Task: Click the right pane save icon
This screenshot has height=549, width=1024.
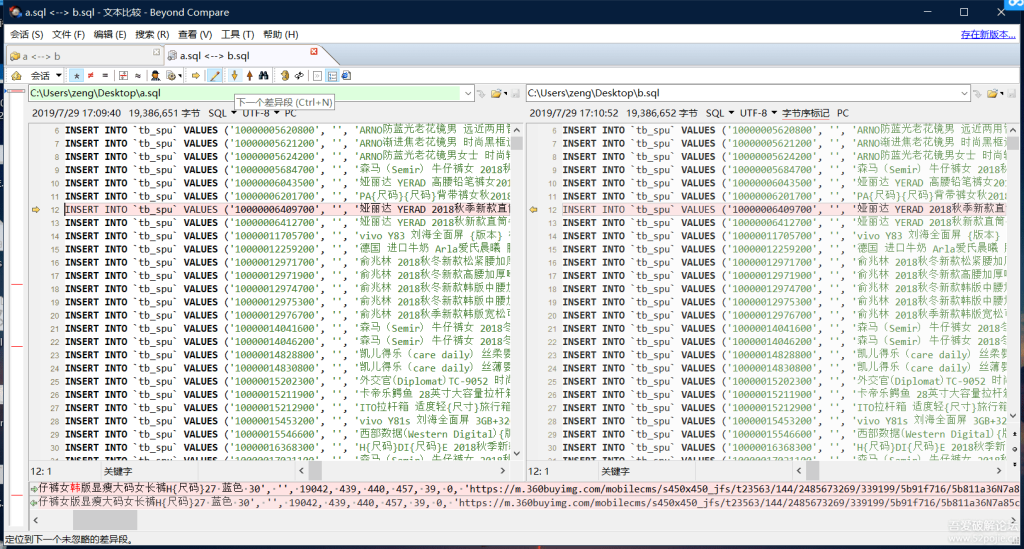Action: click(1012, 93)
